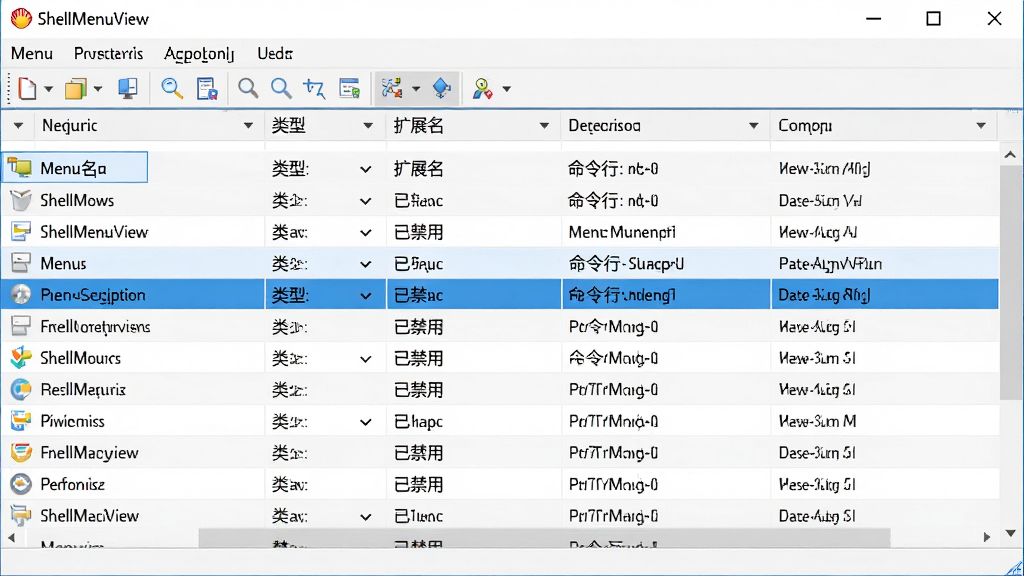The width and height of the screenshot is (1024, 576).
Task: Click the blue diamond pin toolbar icon
Action: point(442,88)
